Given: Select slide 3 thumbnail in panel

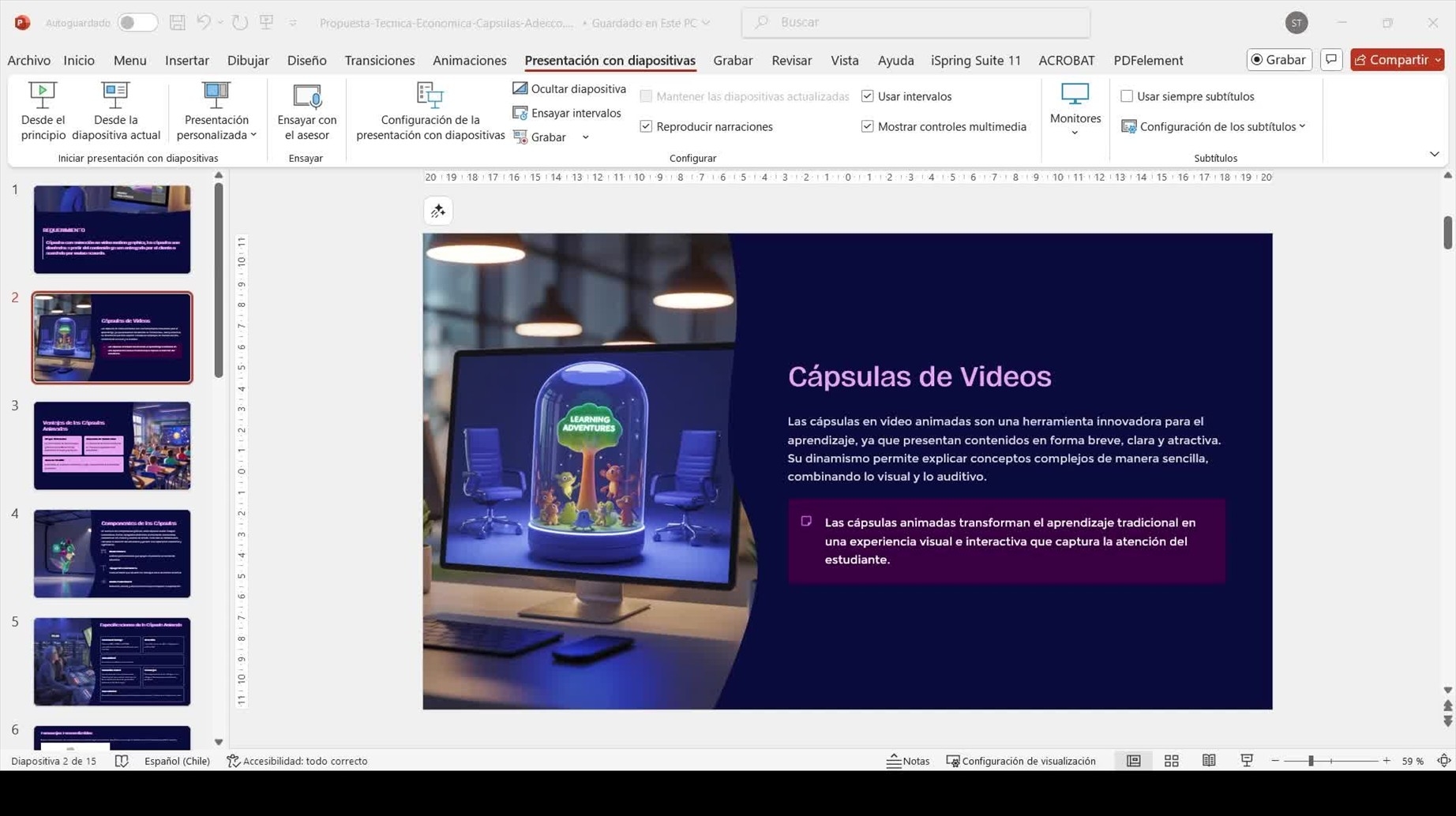Looking at the screenshot, I should [112, 446].
